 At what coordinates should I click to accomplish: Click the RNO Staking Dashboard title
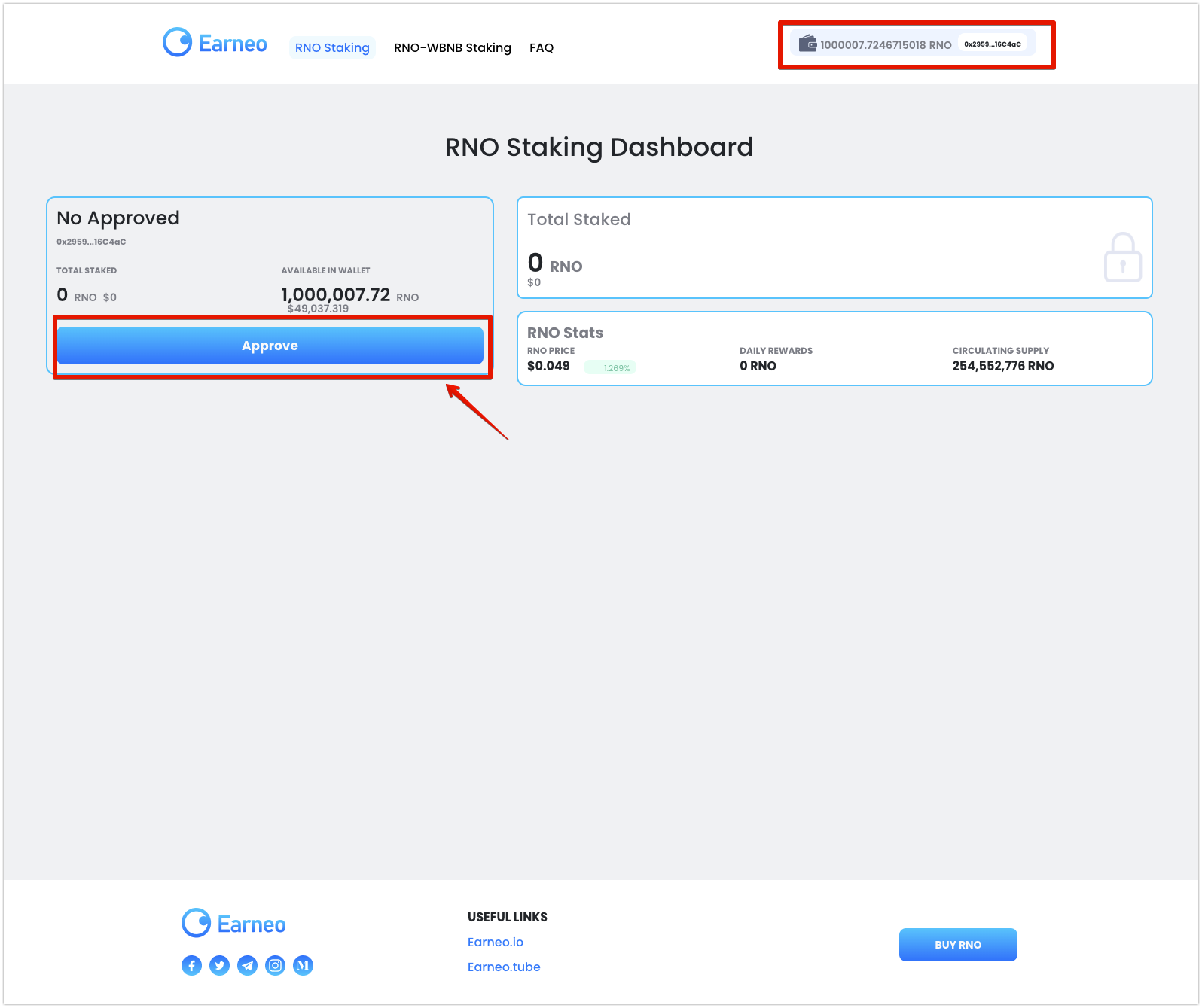(599, 147)
